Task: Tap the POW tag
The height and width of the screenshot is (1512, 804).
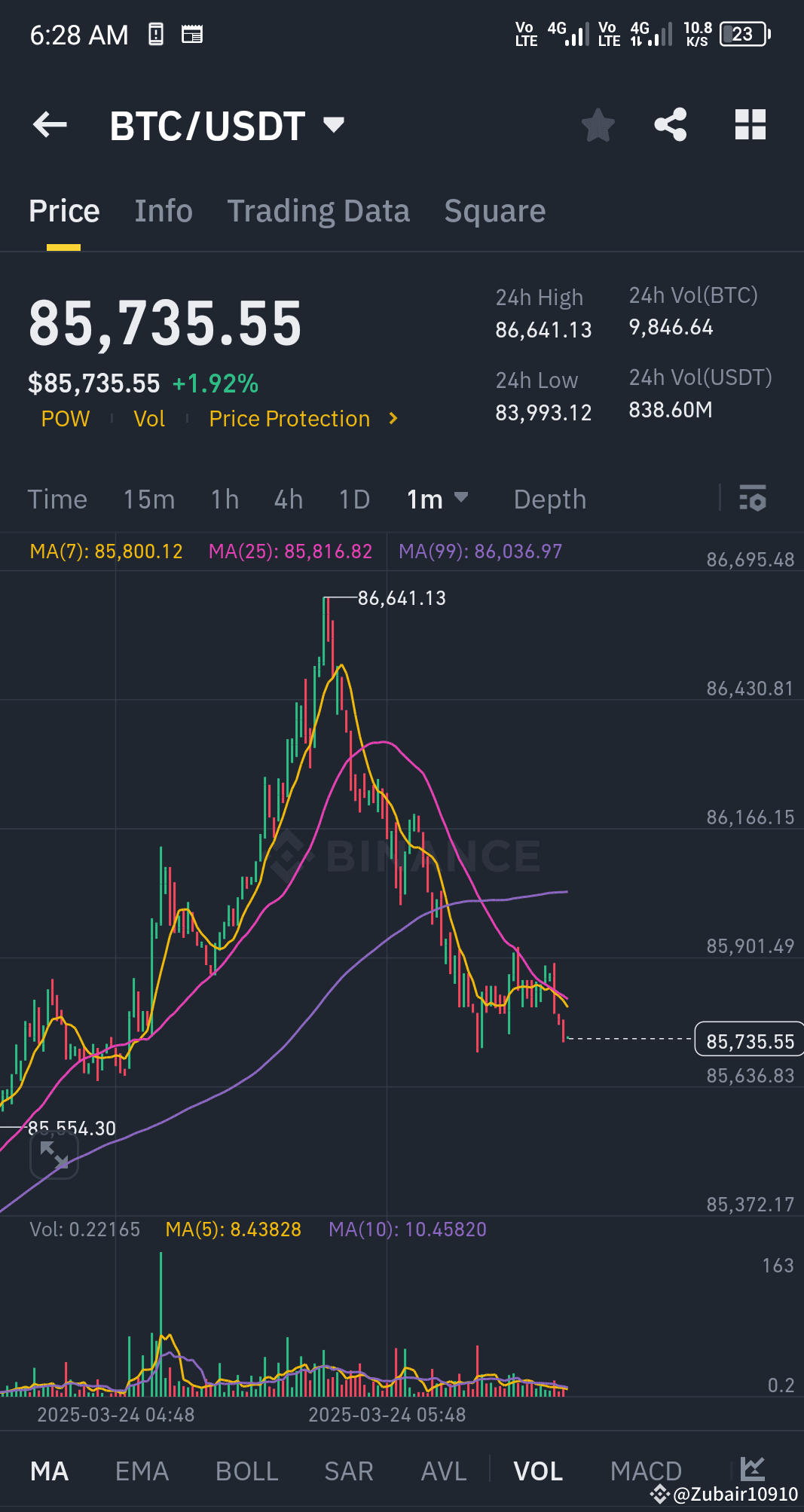Action: 66,419
